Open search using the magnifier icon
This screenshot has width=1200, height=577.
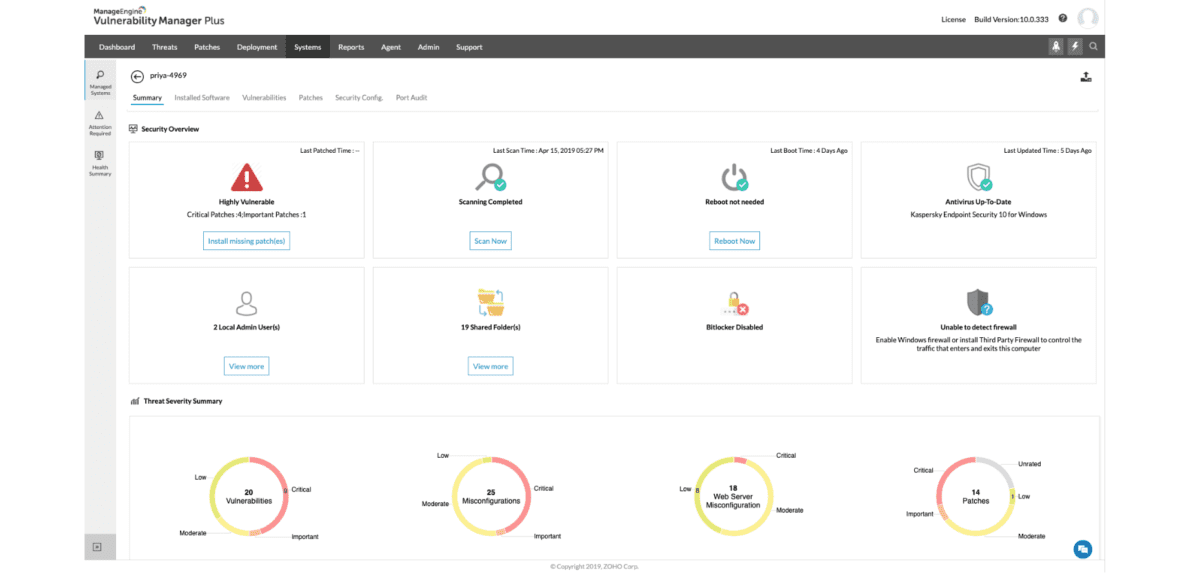point(1093,46)
